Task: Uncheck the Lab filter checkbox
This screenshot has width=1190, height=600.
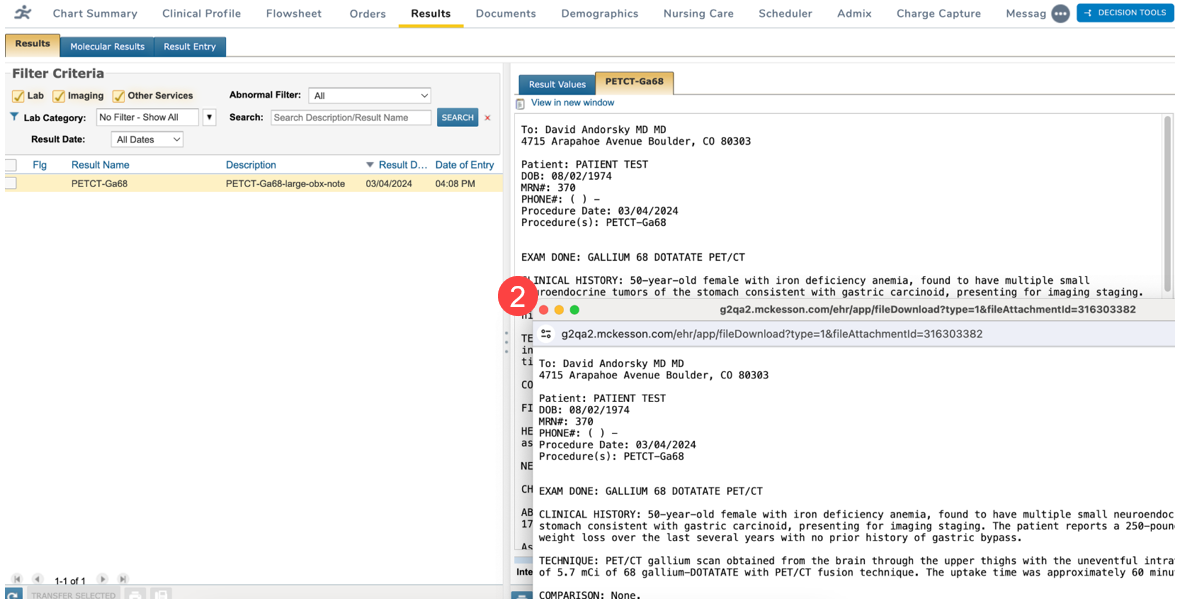Action: [x=18, y=96]
